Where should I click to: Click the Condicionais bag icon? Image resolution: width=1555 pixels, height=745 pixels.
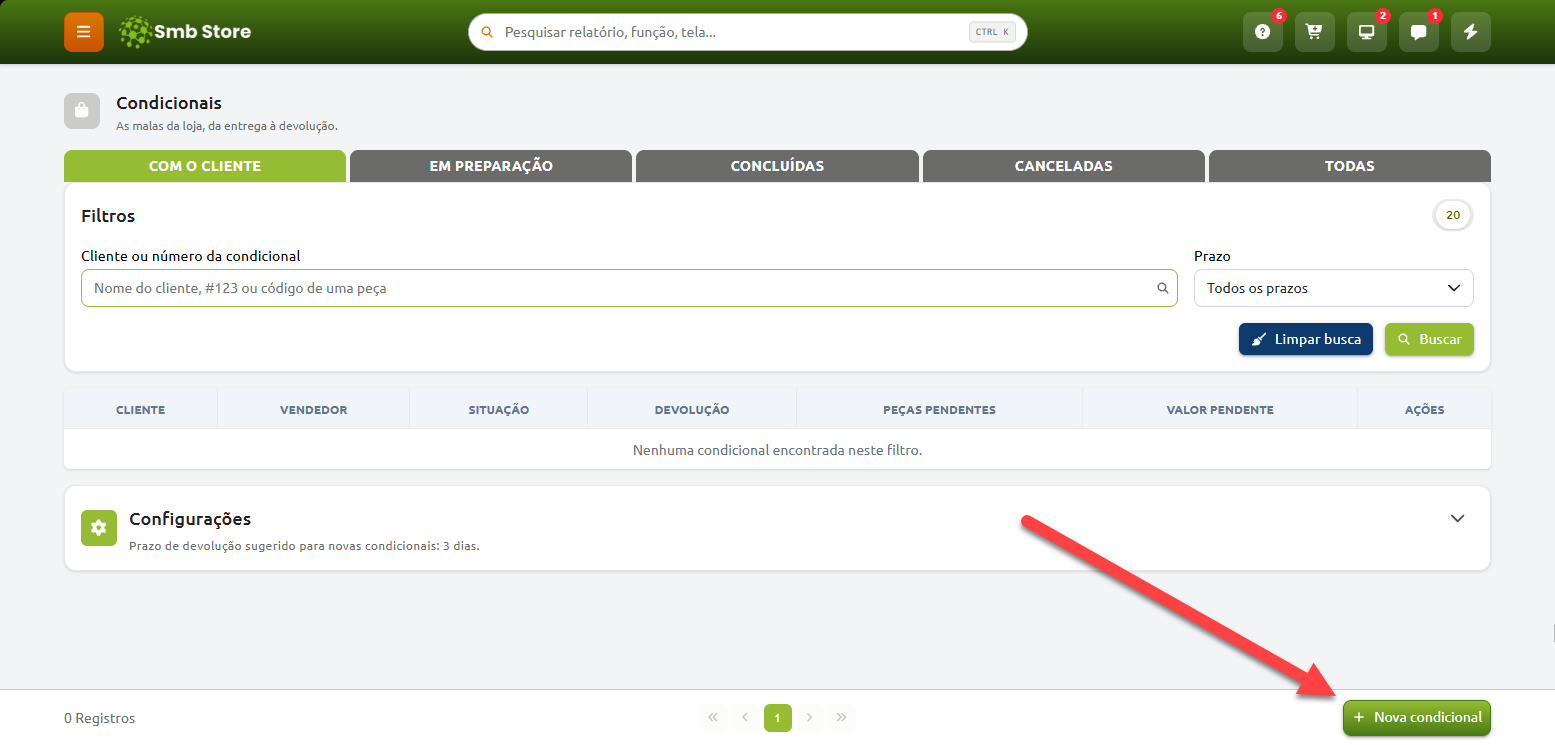point(82,111)
